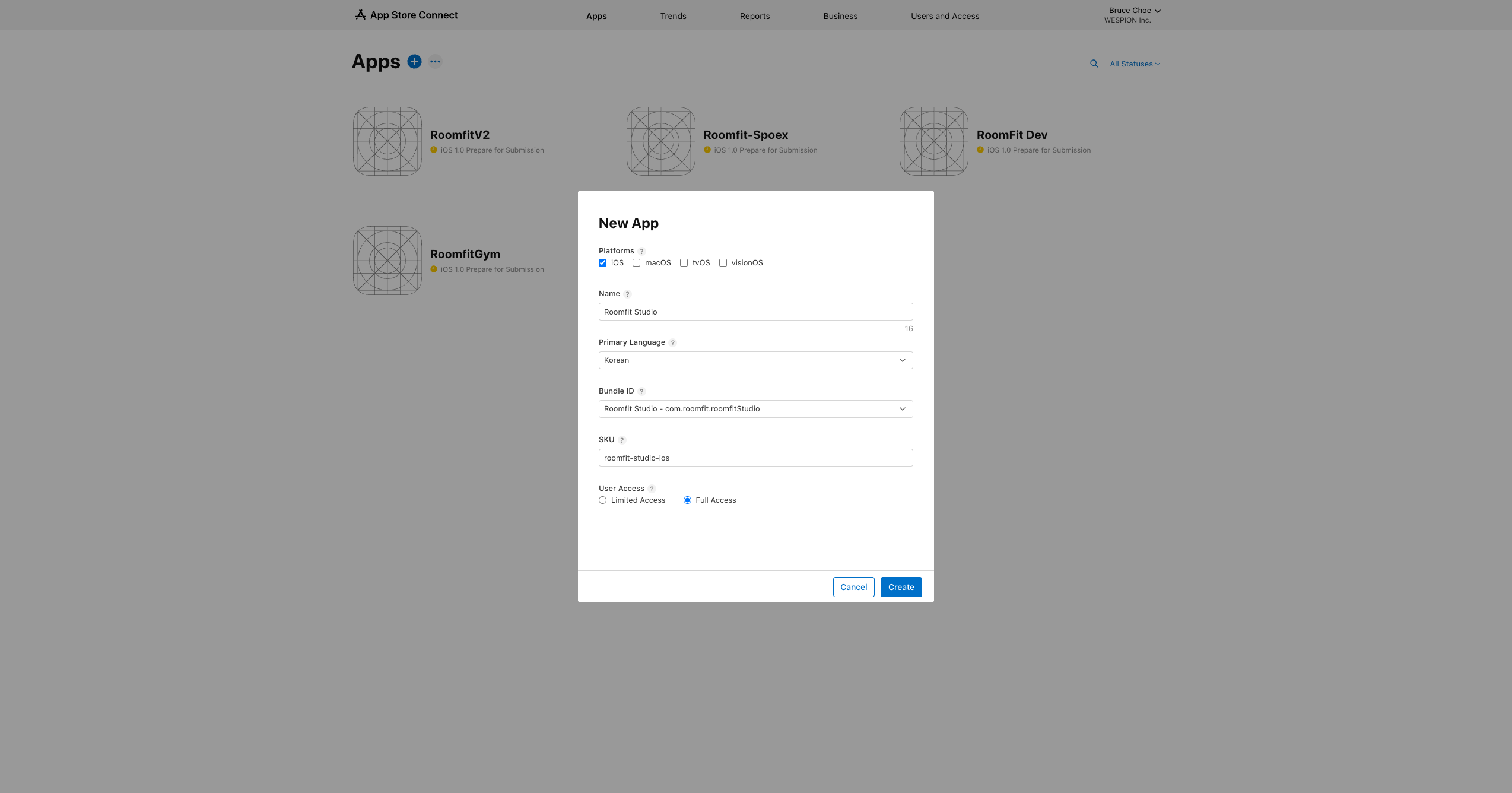Click the RoomfitV2 app icon placeholder
This screenshot has height=793, width=1512.
click(x=387, y=141)
